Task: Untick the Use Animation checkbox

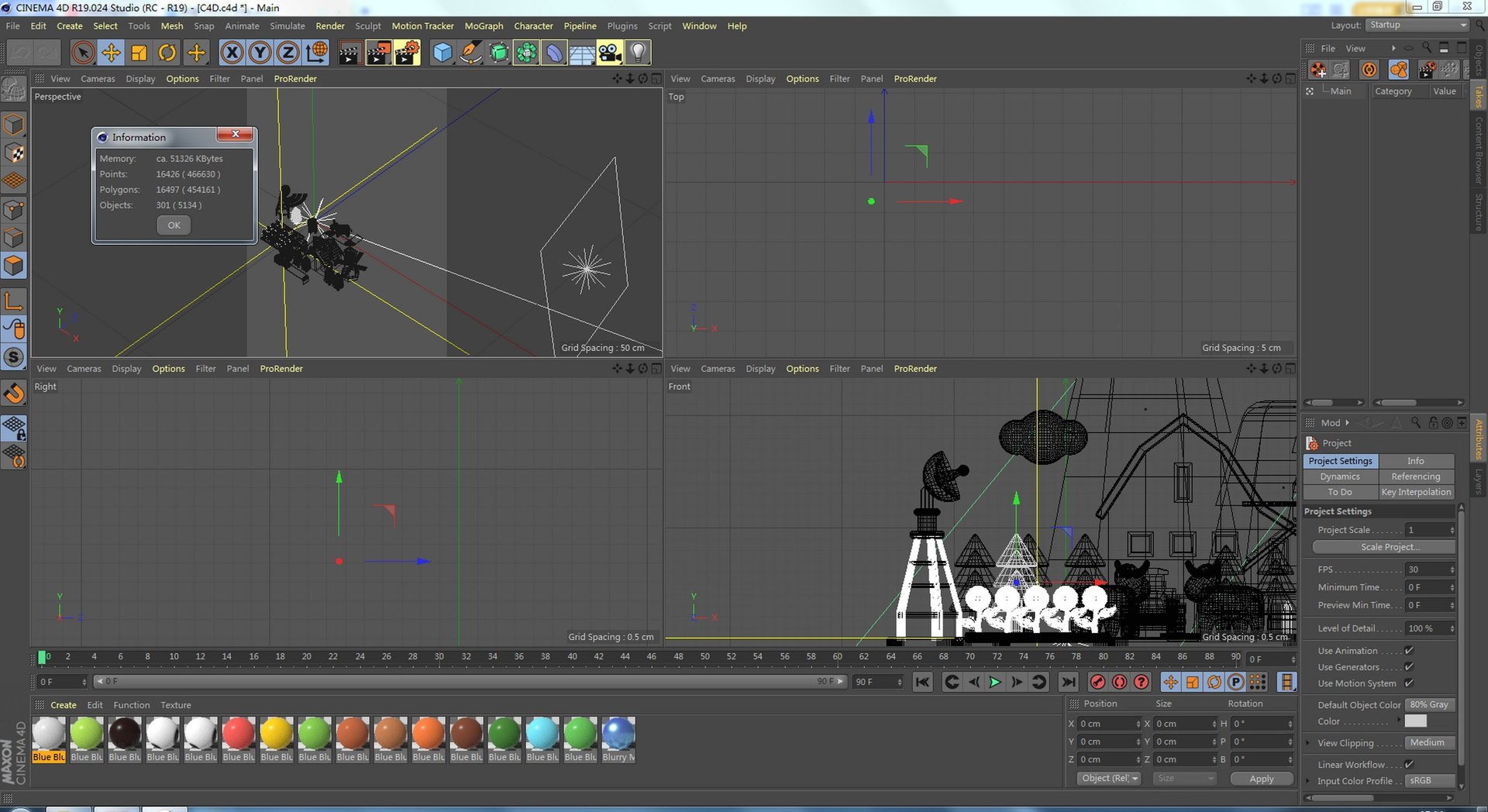Action: click(1409, 651)
